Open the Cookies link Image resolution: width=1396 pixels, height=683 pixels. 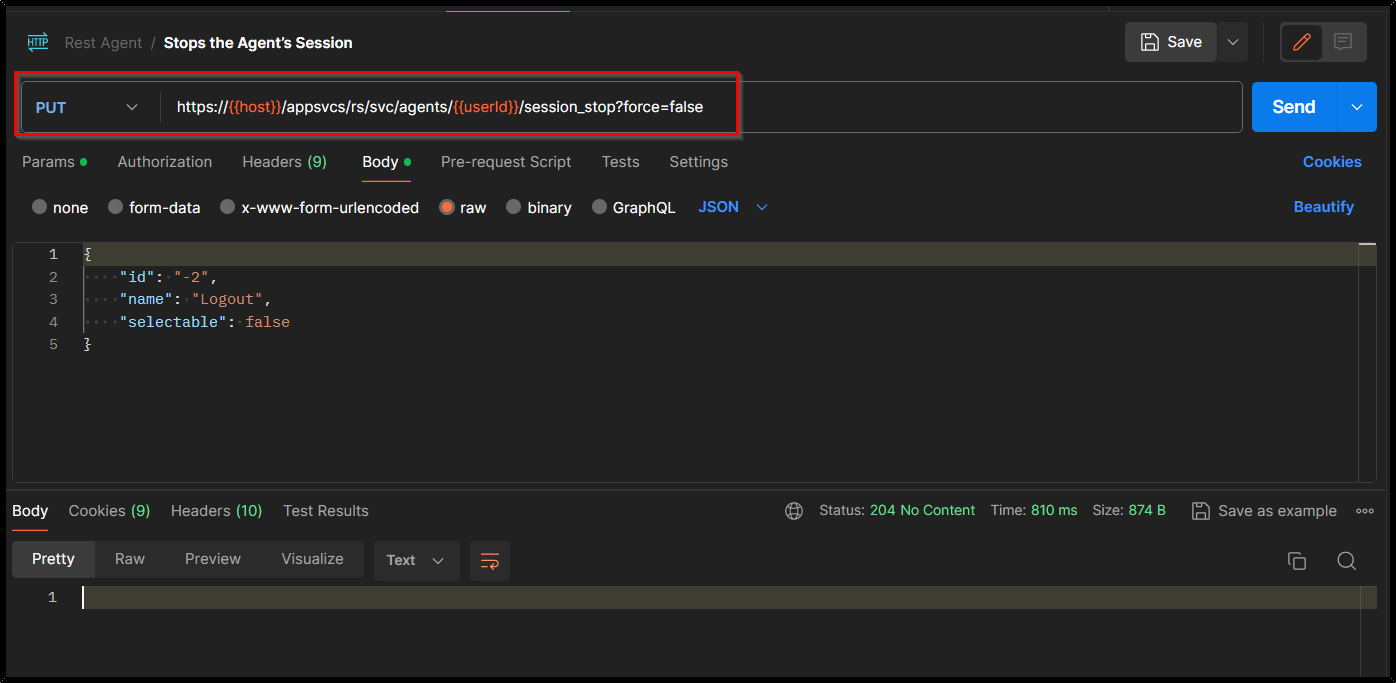(1332, 162)
